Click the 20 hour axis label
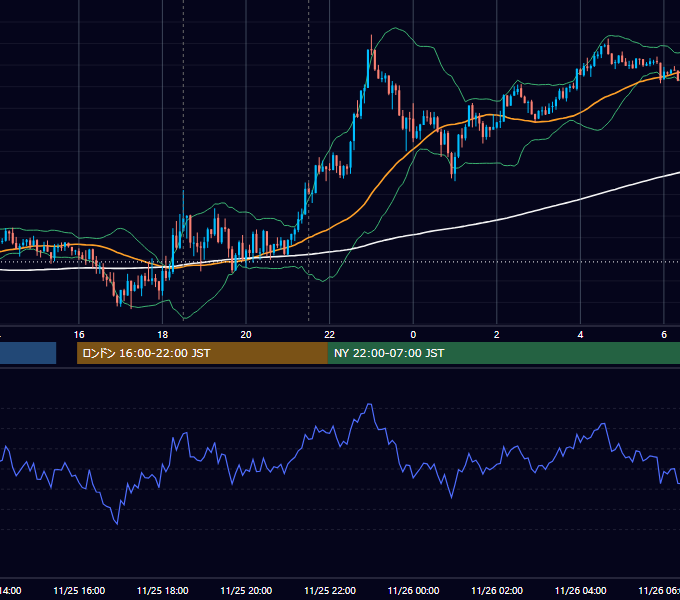The height and width of the screenshot is (600, 680). (x=246, y=335)
